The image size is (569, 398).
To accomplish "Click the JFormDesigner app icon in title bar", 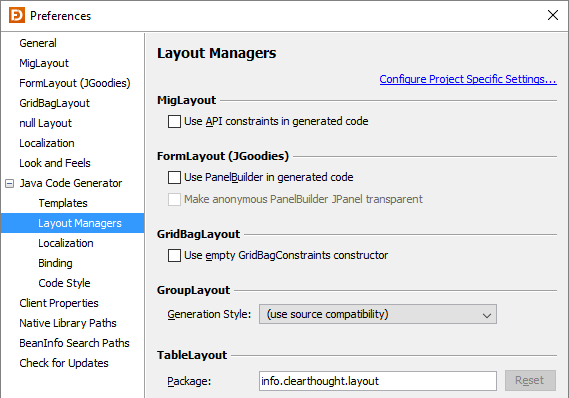I will (17, 15).
